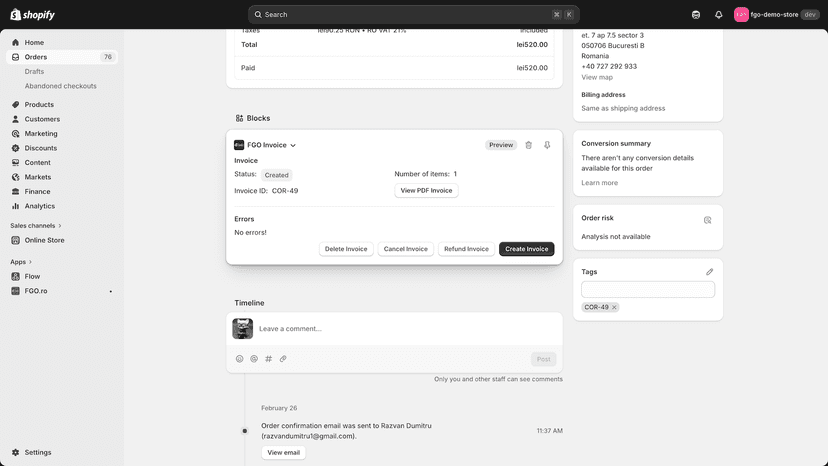Click the mention (@) icon under comment box
The height and width of the screenshot is (466, 828).
click(254, 359)
